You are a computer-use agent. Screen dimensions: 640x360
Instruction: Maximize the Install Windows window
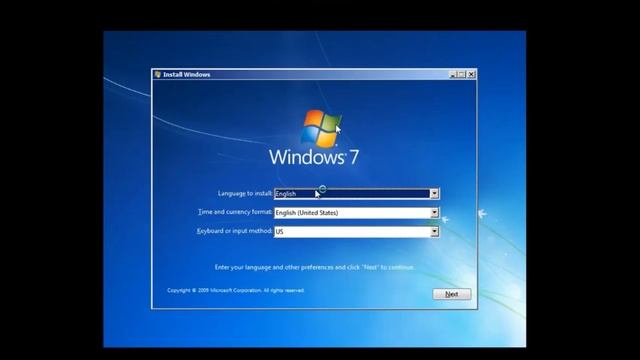point(462,74)
